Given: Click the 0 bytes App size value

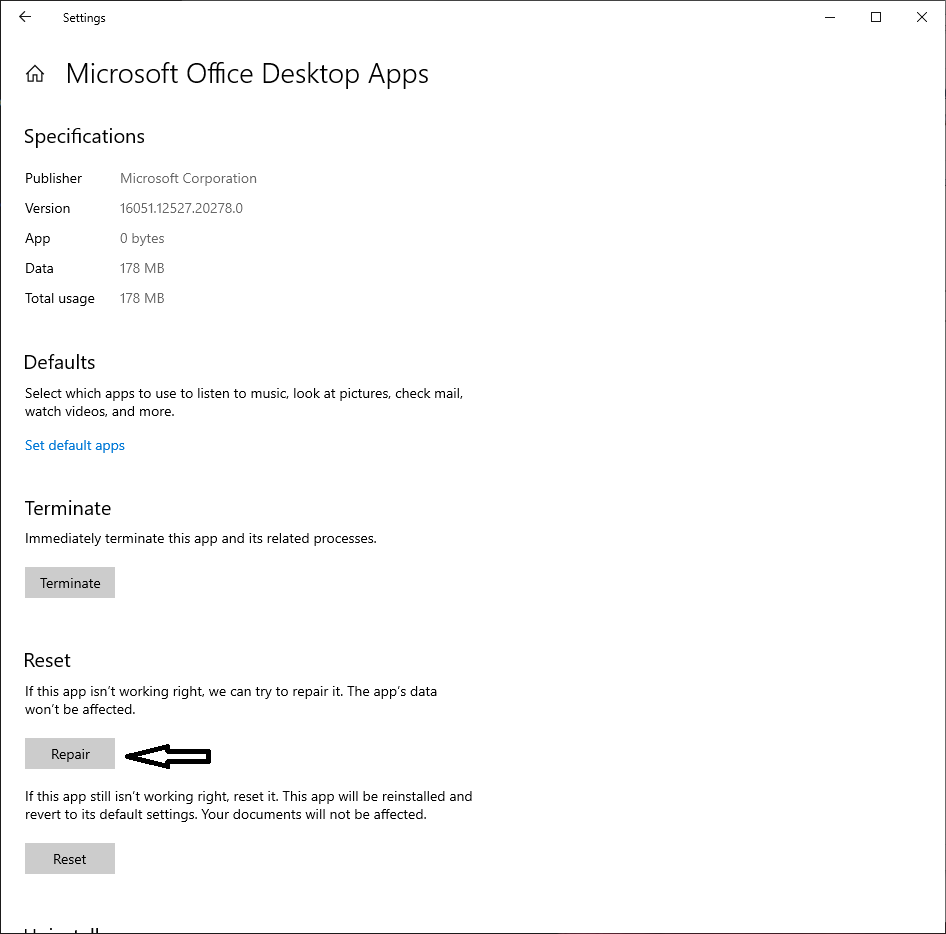Looking at the screenshot, I should point(142,238).
